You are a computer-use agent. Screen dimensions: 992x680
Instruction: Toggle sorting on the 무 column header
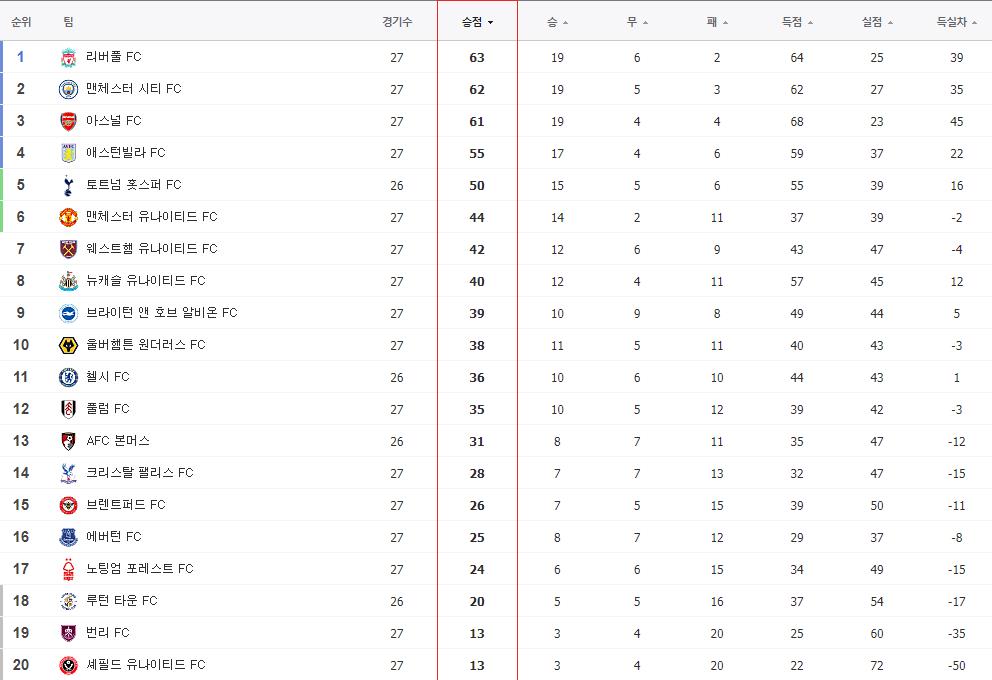coord(645,20)
